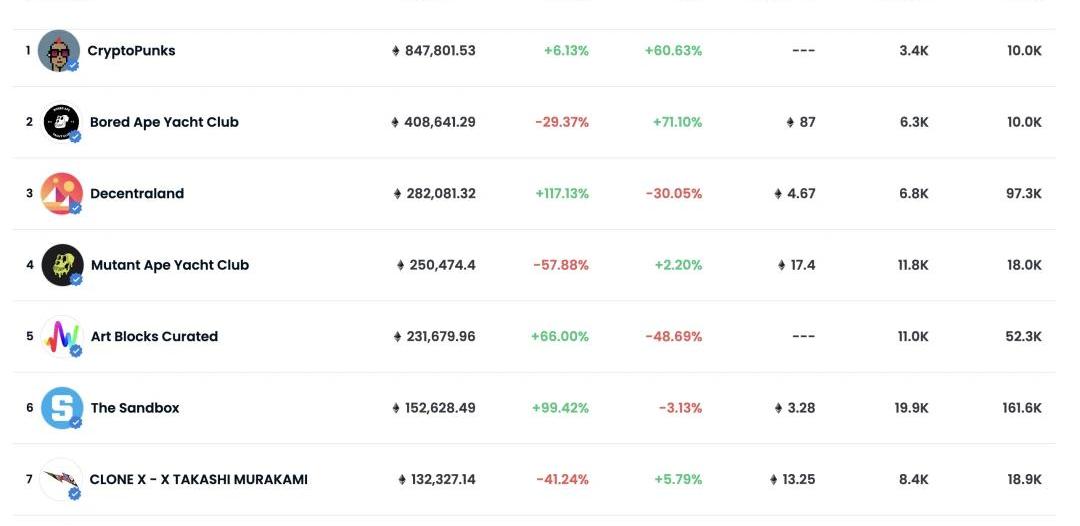The image size is (1080, 526).
Task: Open the CryptoPunks collection link
Action: (131, 51)
